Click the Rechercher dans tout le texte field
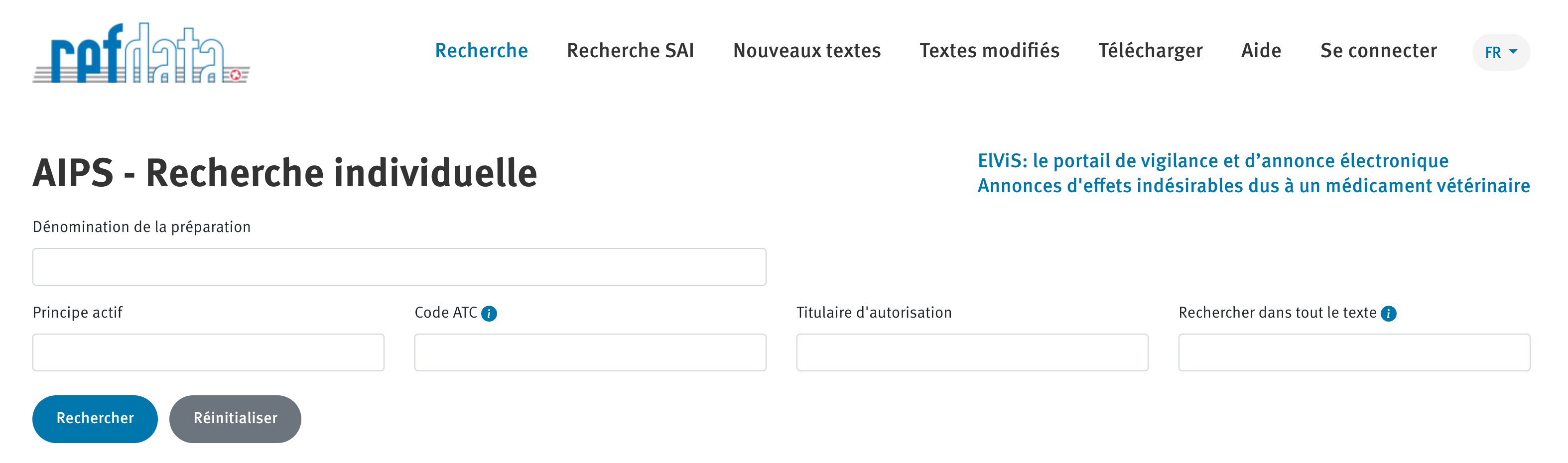Image resolution: width=1568 pixels, height=463 pixels. tap(1354, 352)
